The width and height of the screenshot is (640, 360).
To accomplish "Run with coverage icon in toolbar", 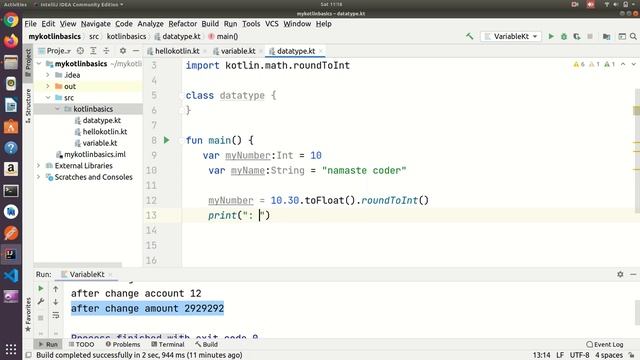I will pyautogui.click(x=577, y=36).
